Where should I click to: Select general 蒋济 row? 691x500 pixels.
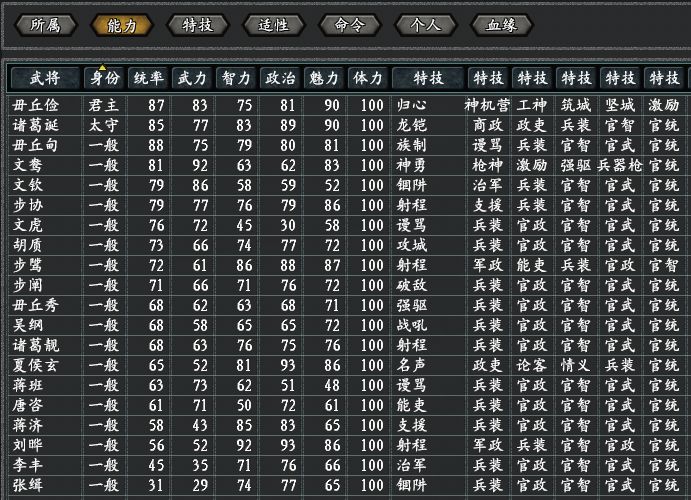(x=349, y=426)
